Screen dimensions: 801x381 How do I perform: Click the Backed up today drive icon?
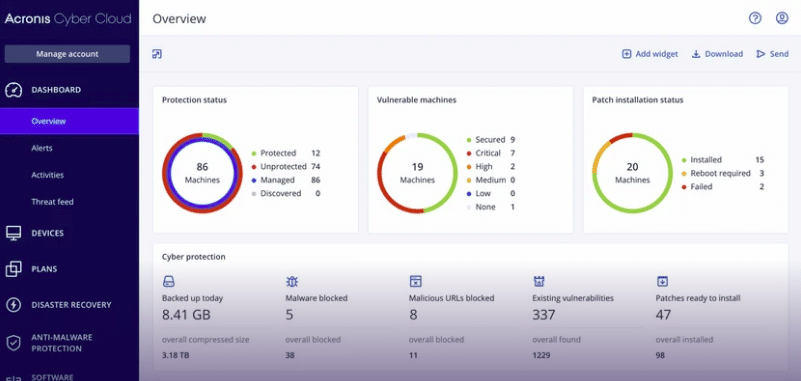pyautogui.click(x=169, y=281)
